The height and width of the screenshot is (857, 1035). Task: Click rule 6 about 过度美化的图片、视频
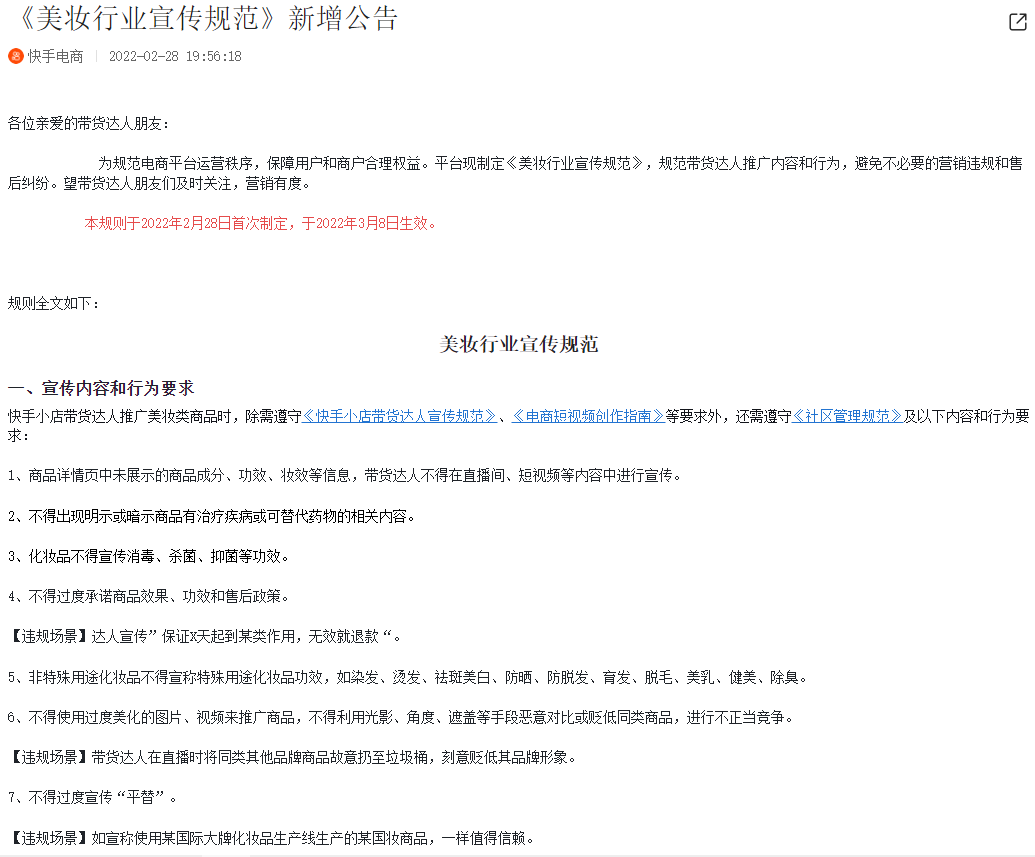[x=401, y=718]
